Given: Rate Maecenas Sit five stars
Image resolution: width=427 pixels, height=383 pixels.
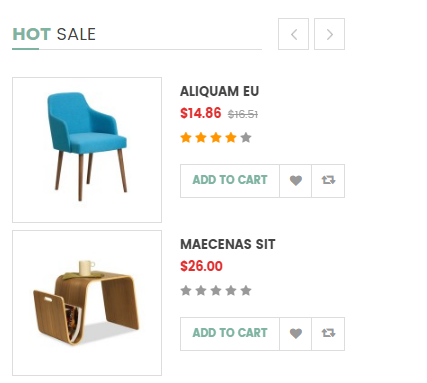Looking at the screenshot, I should click(x=246, y=290).
